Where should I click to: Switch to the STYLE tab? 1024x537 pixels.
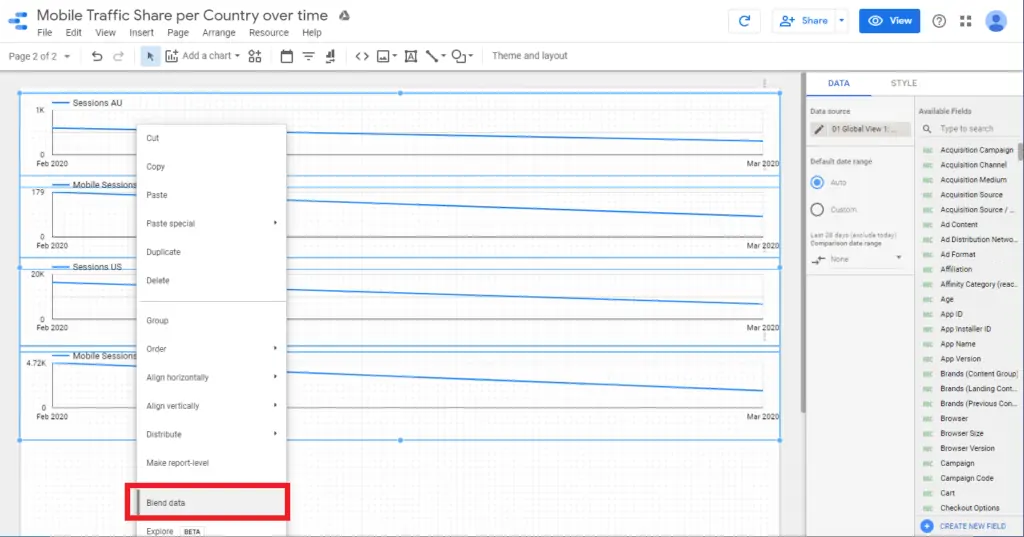point(903,84)
